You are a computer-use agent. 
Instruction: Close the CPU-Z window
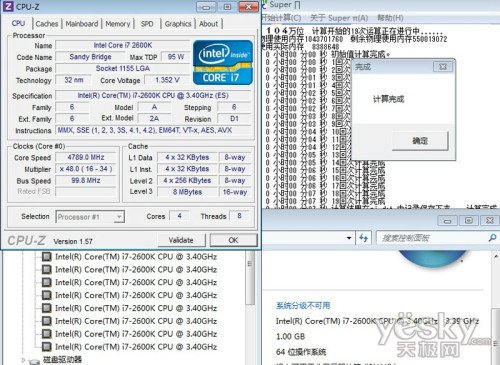(x=248, y=7)
